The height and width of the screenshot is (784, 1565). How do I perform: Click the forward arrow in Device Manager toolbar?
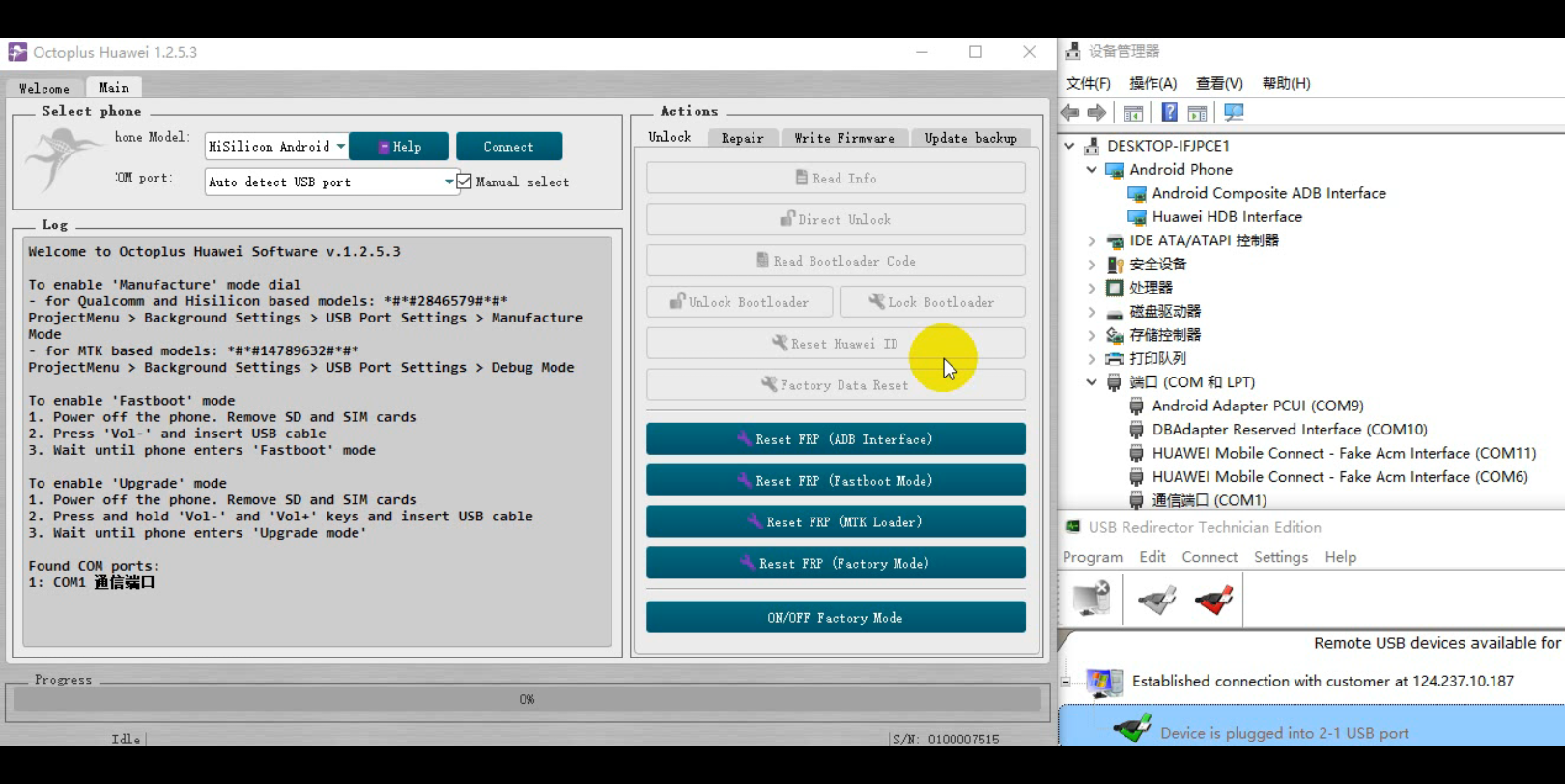pos(1096,113)
